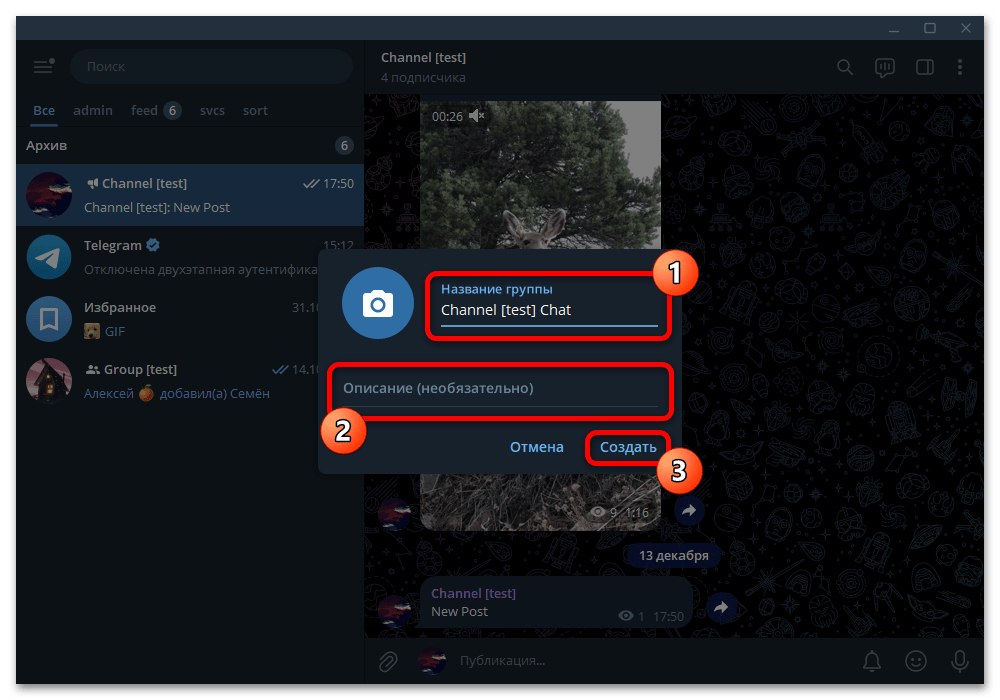The image size is (1000, 700).
Task: Switch to the svcs folder tab
Action: point(212,110)
